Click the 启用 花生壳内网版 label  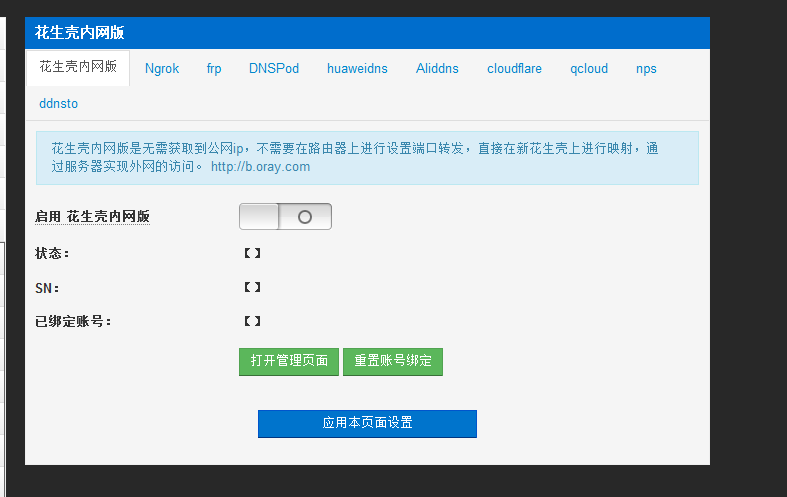click(x=92, y=216)
